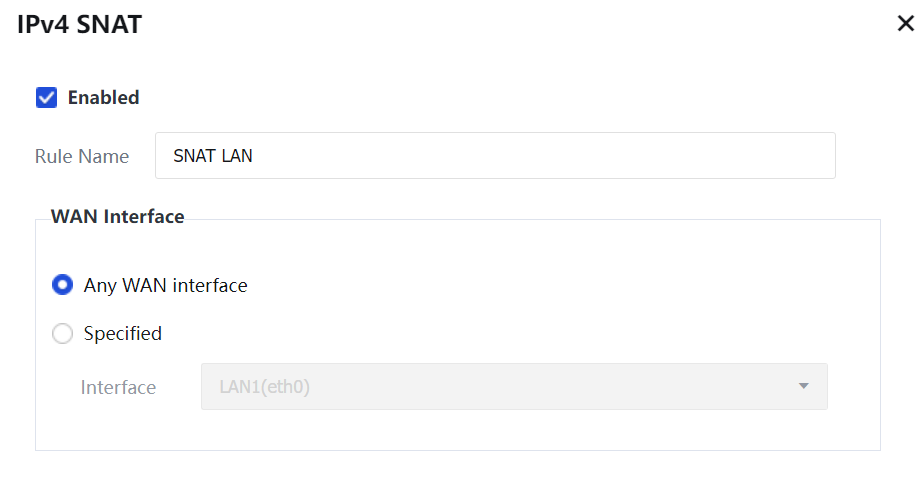Click into the Rule Name input field
This screenshot has width=924, height=479.
[495, 156]
